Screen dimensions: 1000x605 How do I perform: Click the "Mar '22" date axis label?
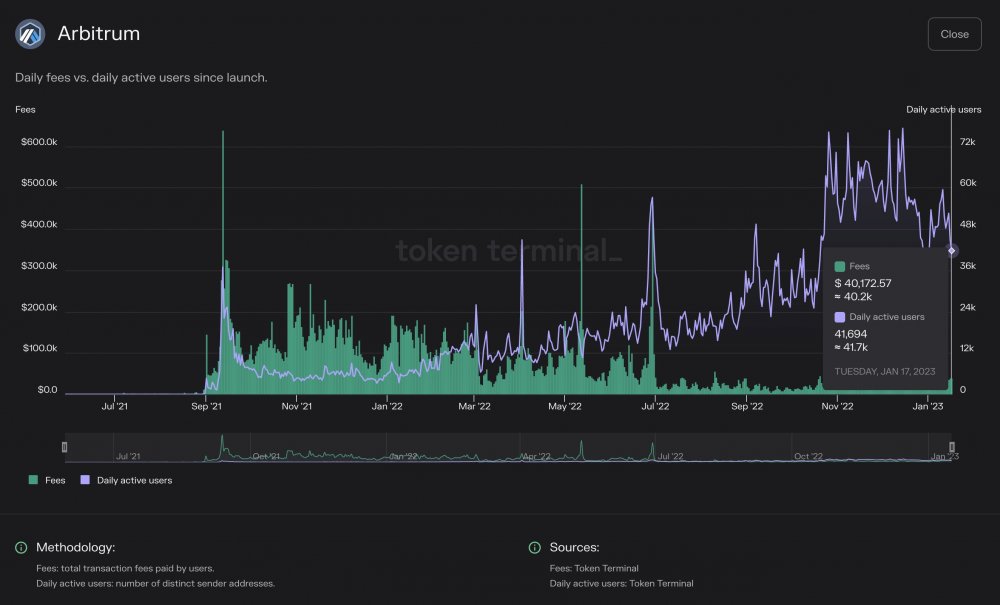[x=474, y=406]
